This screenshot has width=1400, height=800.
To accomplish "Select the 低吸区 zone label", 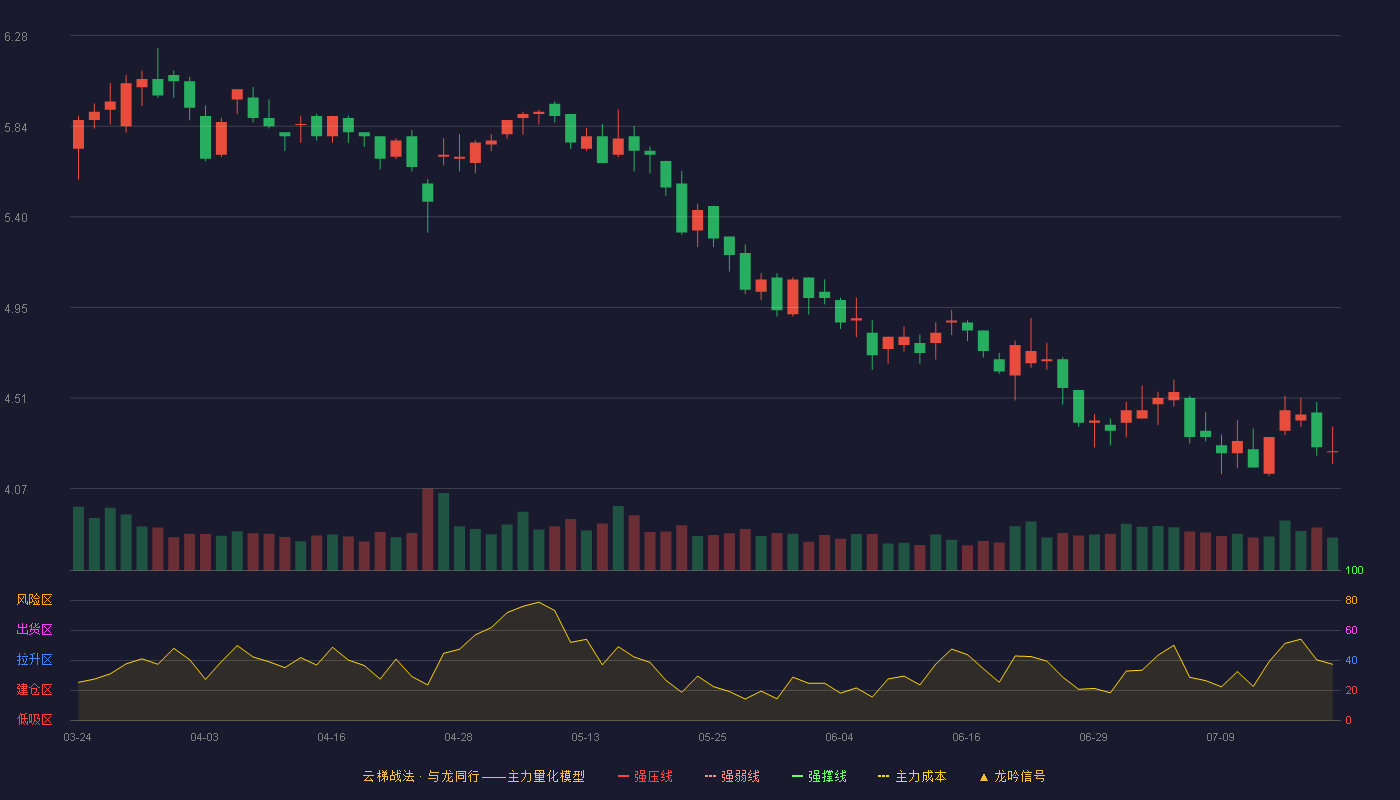I will pyautogui.click(x=34, y=720).
